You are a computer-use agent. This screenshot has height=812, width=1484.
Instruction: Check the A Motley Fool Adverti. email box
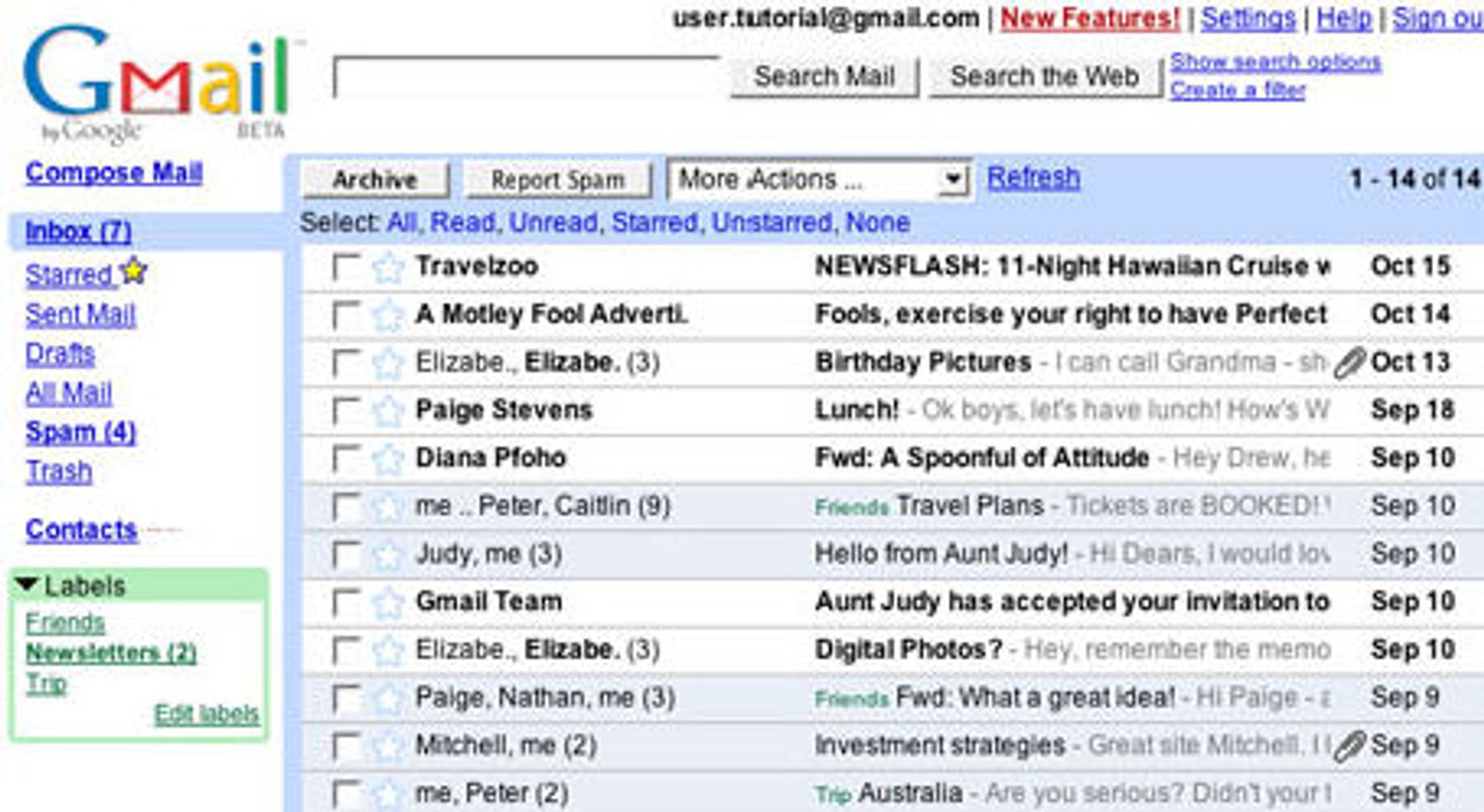click(347, 315)
